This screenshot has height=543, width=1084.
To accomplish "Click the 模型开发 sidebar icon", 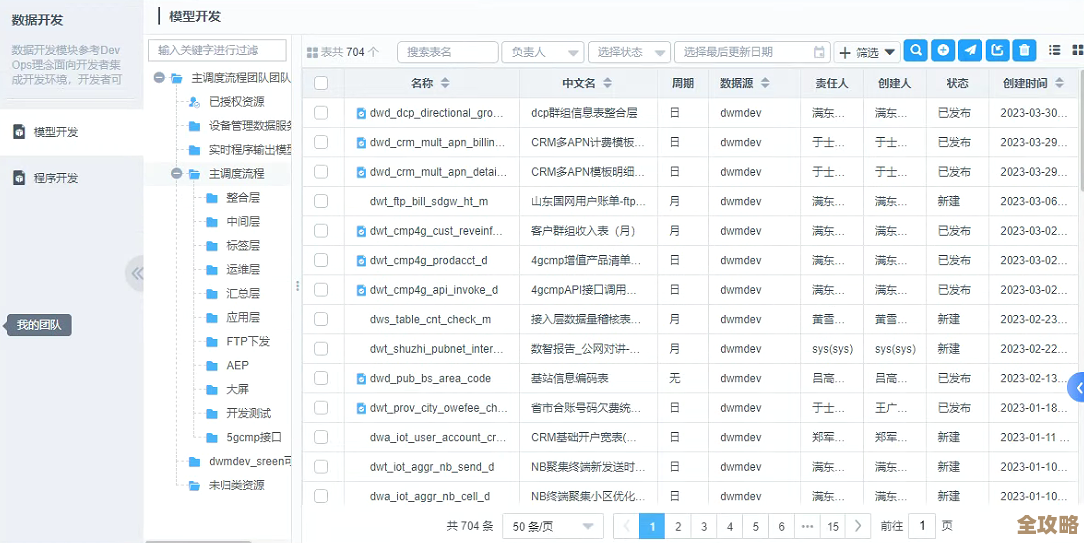I will pyautogui.click(x=19, y=132).
